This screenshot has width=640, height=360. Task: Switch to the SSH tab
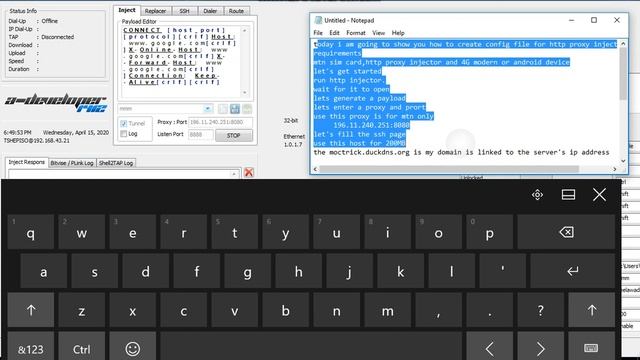[x=184, y=11]
